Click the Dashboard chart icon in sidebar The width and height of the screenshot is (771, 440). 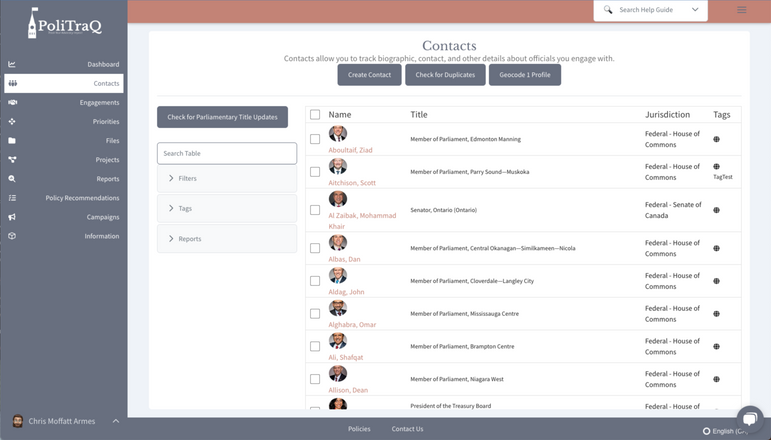12,64
